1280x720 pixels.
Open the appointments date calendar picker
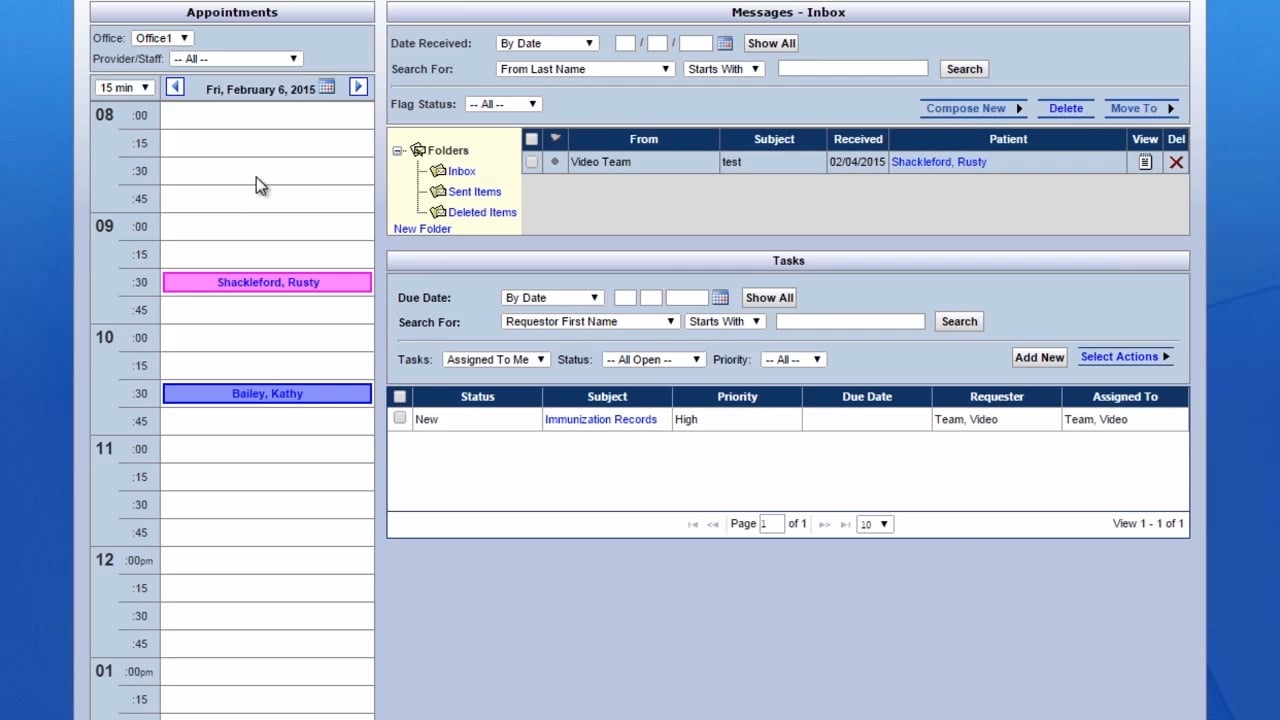(x=326, y=88)
